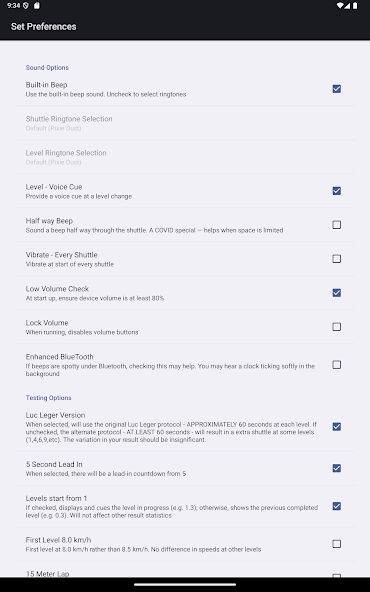
Task: Uncheck the Luc Leger Version checkbox
Action: click(x=336, y=427)
